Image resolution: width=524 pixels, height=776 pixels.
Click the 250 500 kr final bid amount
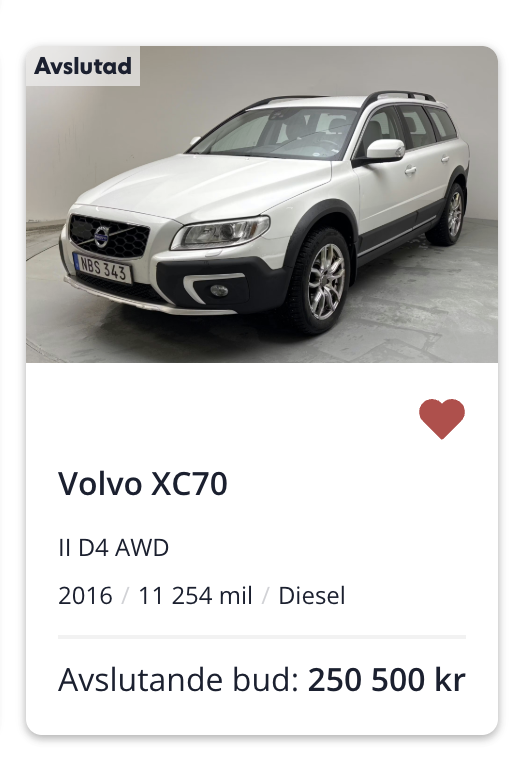(386, 679)
